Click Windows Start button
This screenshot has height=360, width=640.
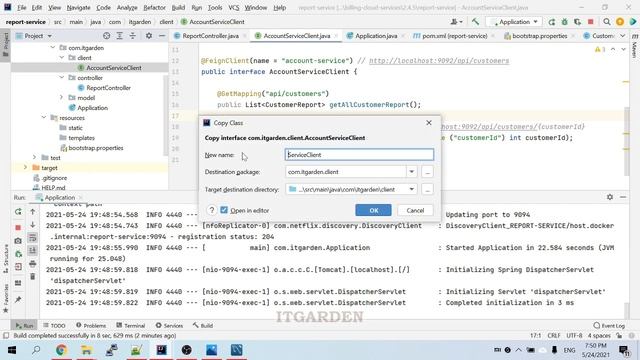pyautogui.click(x=11, y=350)
